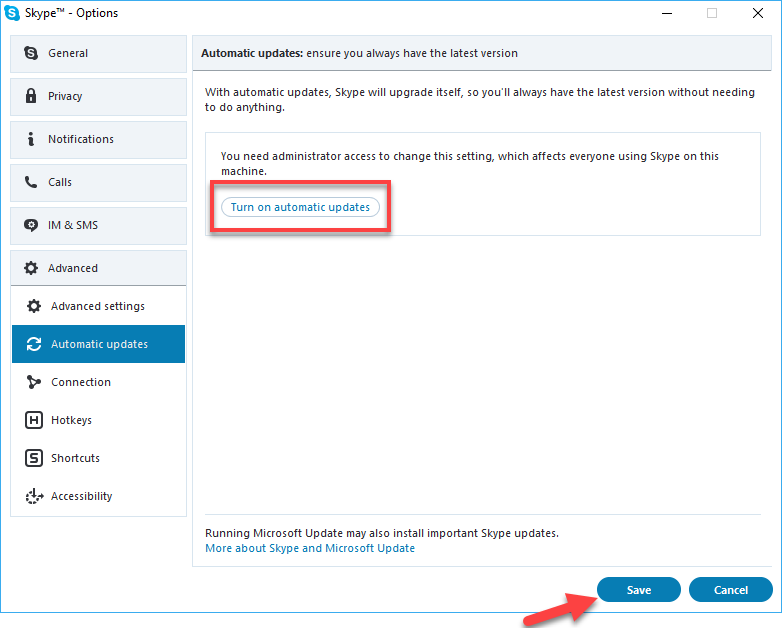Open the Connection settings page
Viewport: 782px width, 628px height.
coord(98,382)
